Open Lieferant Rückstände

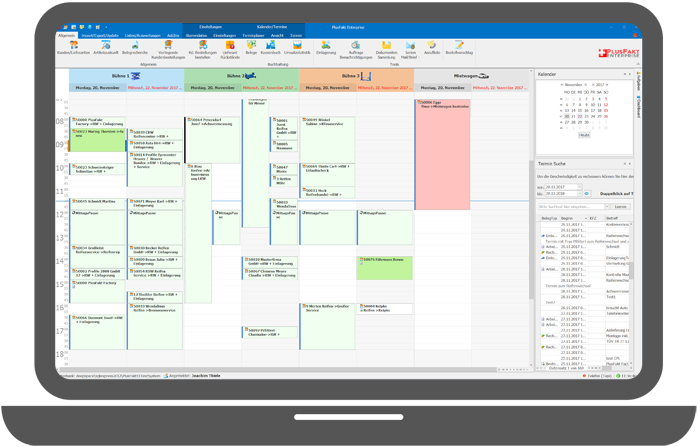tap(230, 50)
